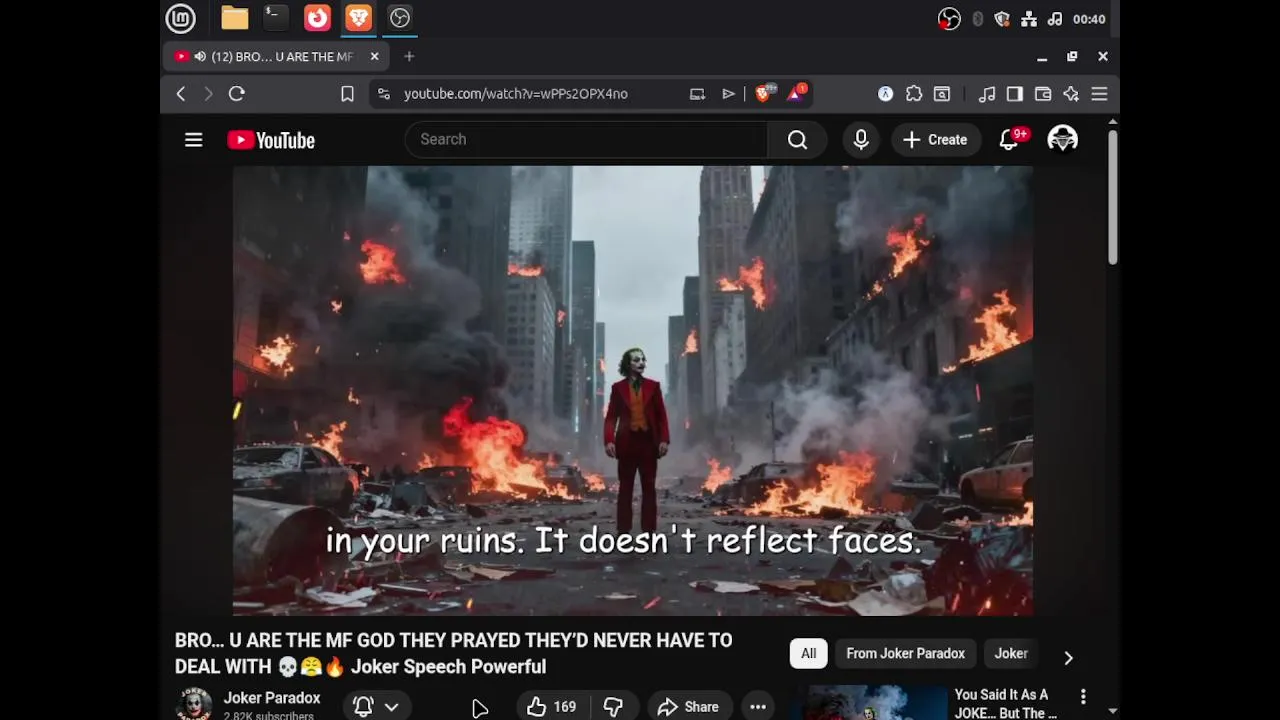Click the send/share arrow in the address bar
This screenshot has width=1280, height=720.
pos(728,94)
